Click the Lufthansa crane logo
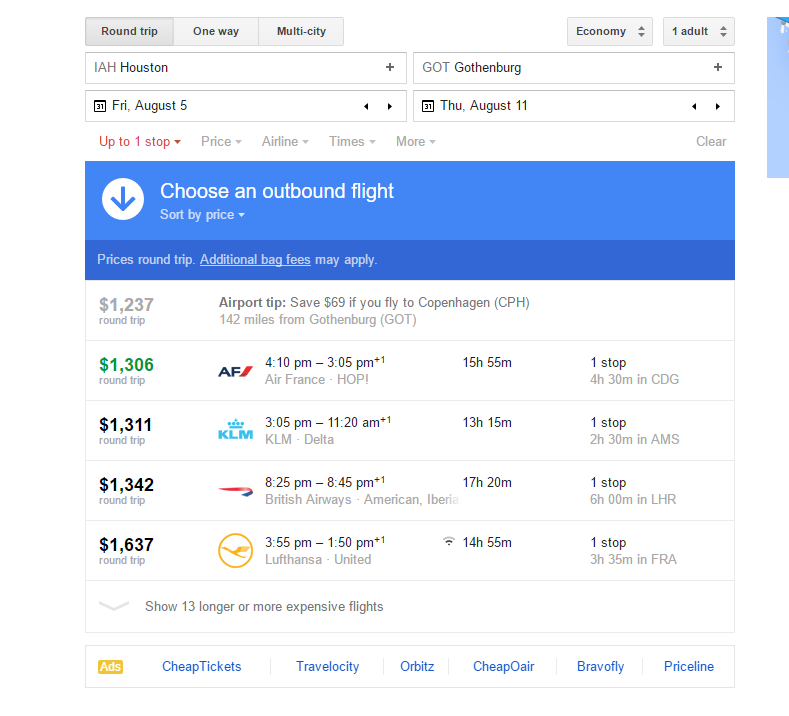 235,551
